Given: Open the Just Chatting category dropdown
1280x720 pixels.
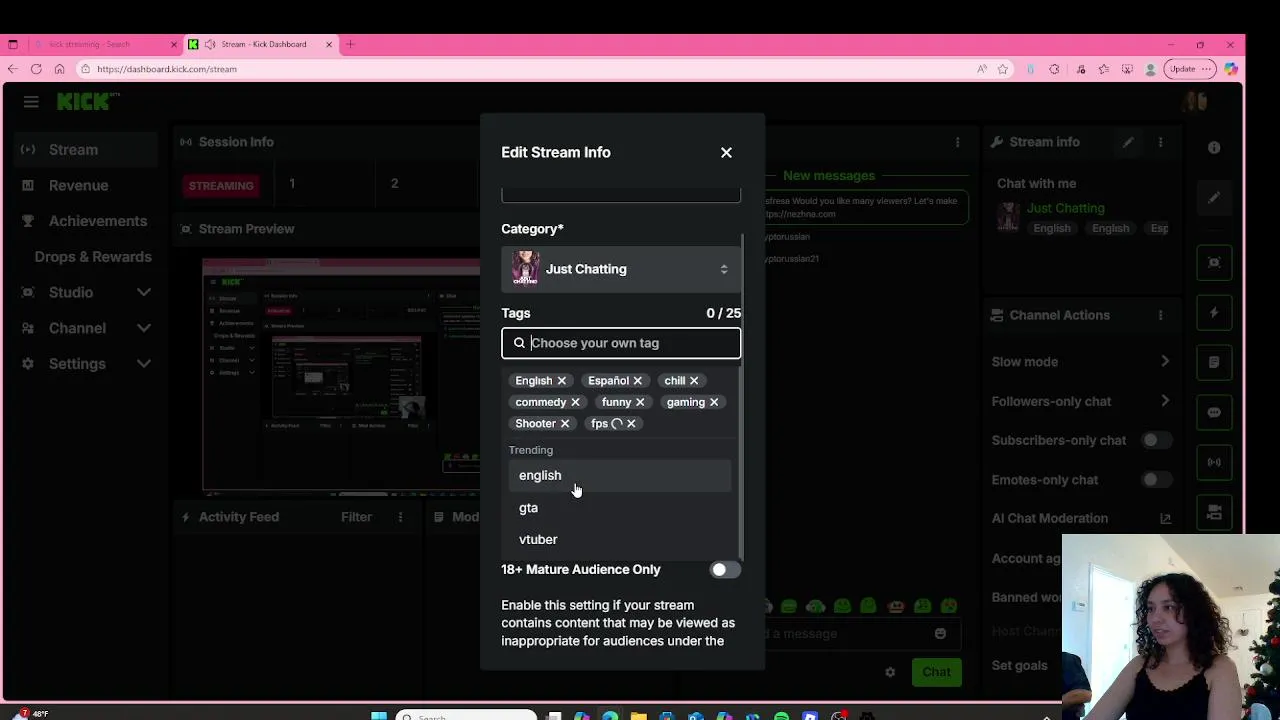Looking at the screenshot, I should (621, 269).
